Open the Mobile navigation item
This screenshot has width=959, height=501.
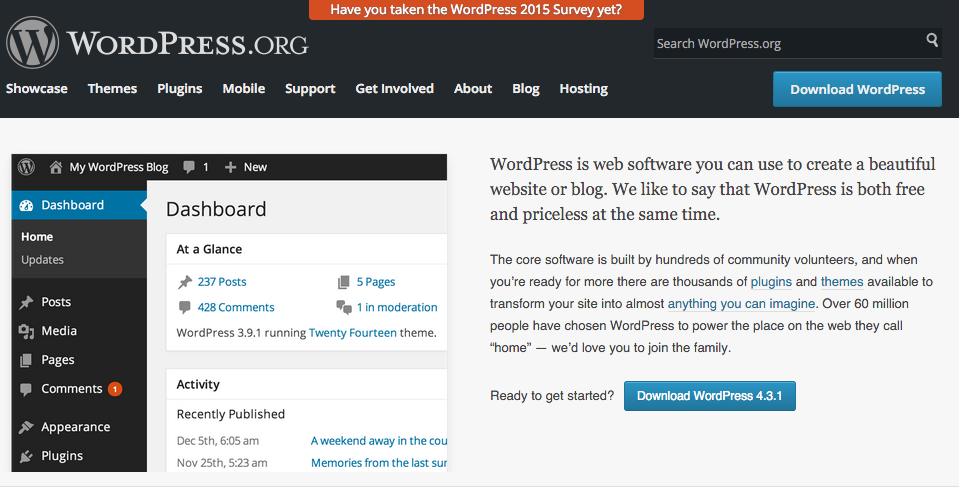[x=243, y=89]
